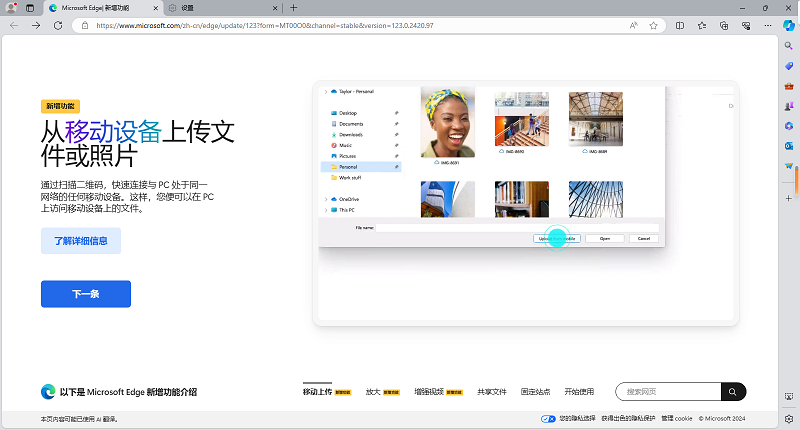The width and height of the screenshot is (800, 430).
Task: Turn on Read aloud in address bar
Action: click(634, 26)
